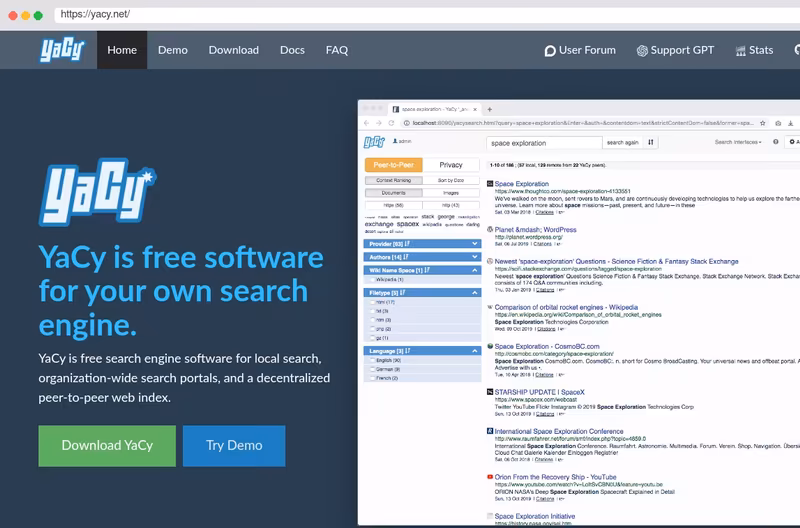Open the Home menu item
This screenshot has width=800, height=528.
click(x=122, y=50)
